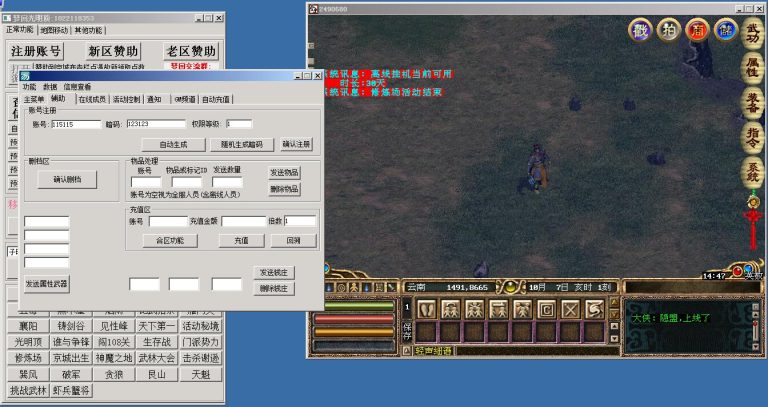This screenshot has height=407, width=768.
Task: Click the red 商 shop round icon
Action: coord(697,30)
